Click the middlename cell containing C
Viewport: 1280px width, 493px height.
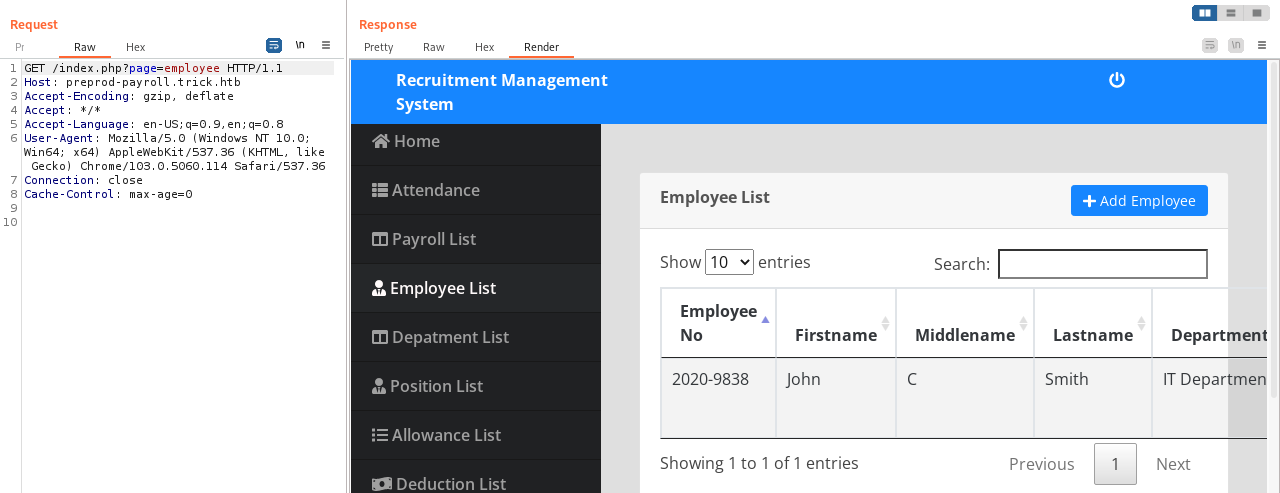pyautogui.click(x=965, y=398)
